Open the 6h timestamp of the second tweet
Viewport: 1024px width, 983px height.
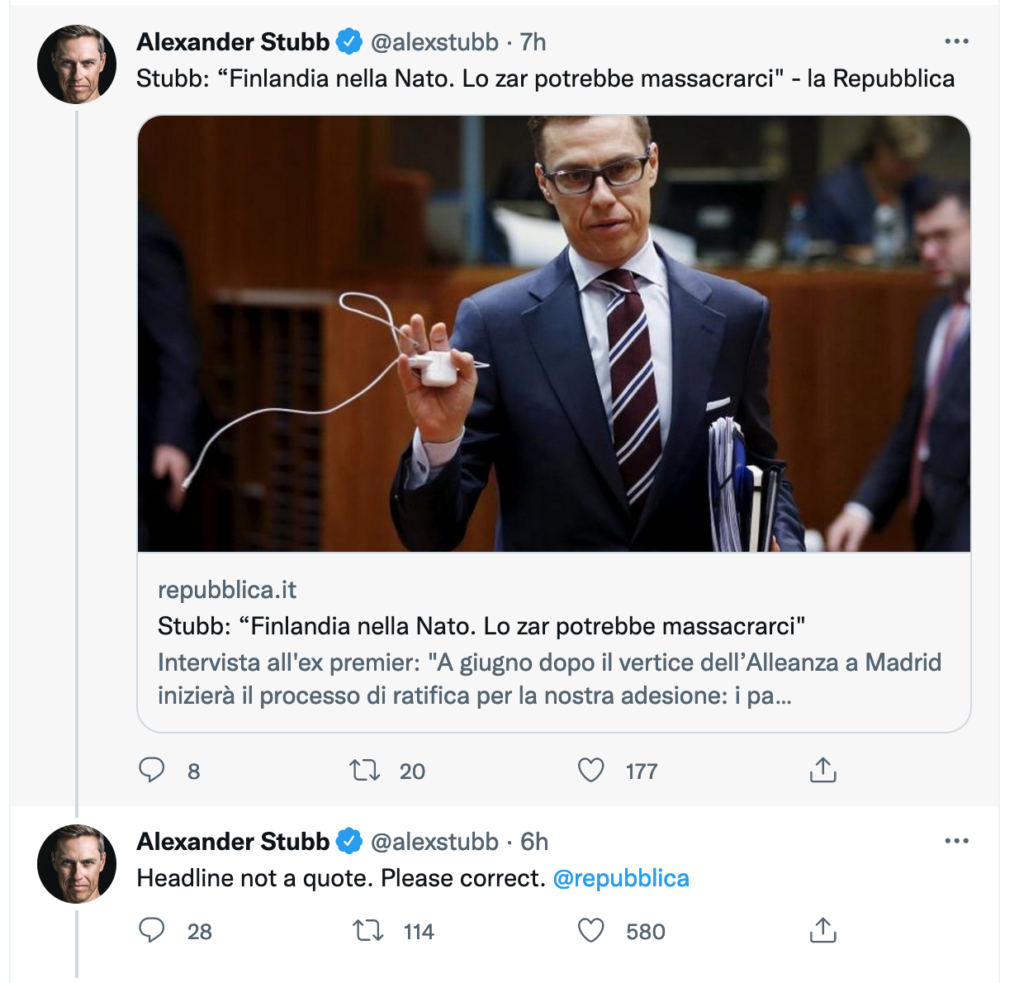pos(534,842)
